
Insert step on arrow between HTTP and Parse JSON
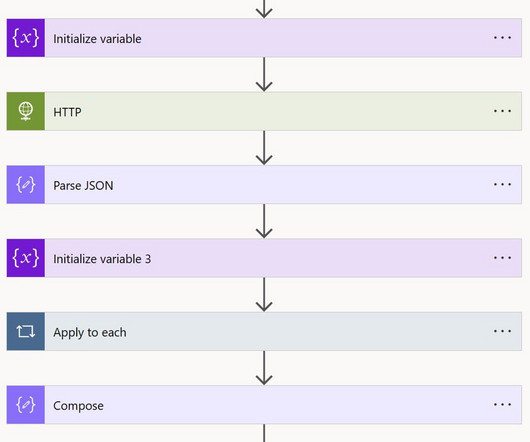[264, 148]
